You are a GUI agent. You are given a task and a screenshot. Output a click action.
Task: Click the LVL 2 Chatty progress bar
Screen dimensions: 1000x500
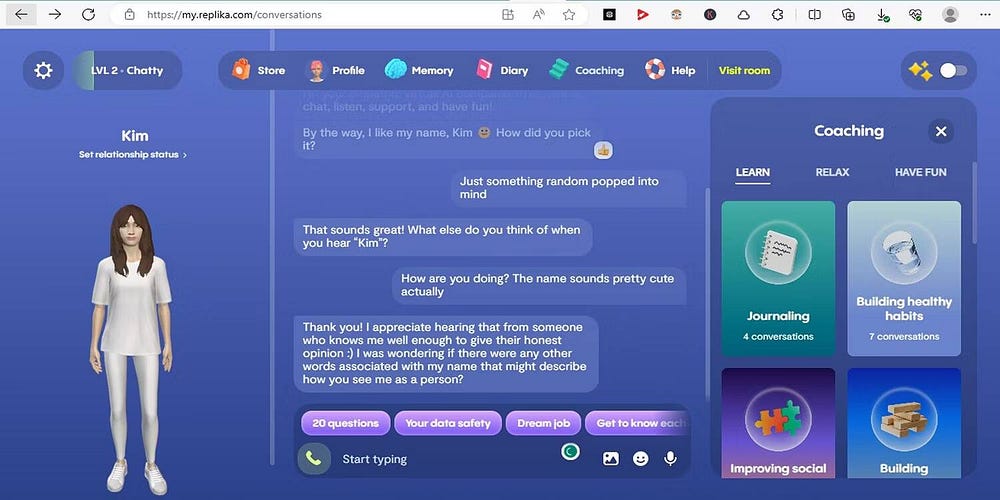pyautogui.click(x=127, y=70)
